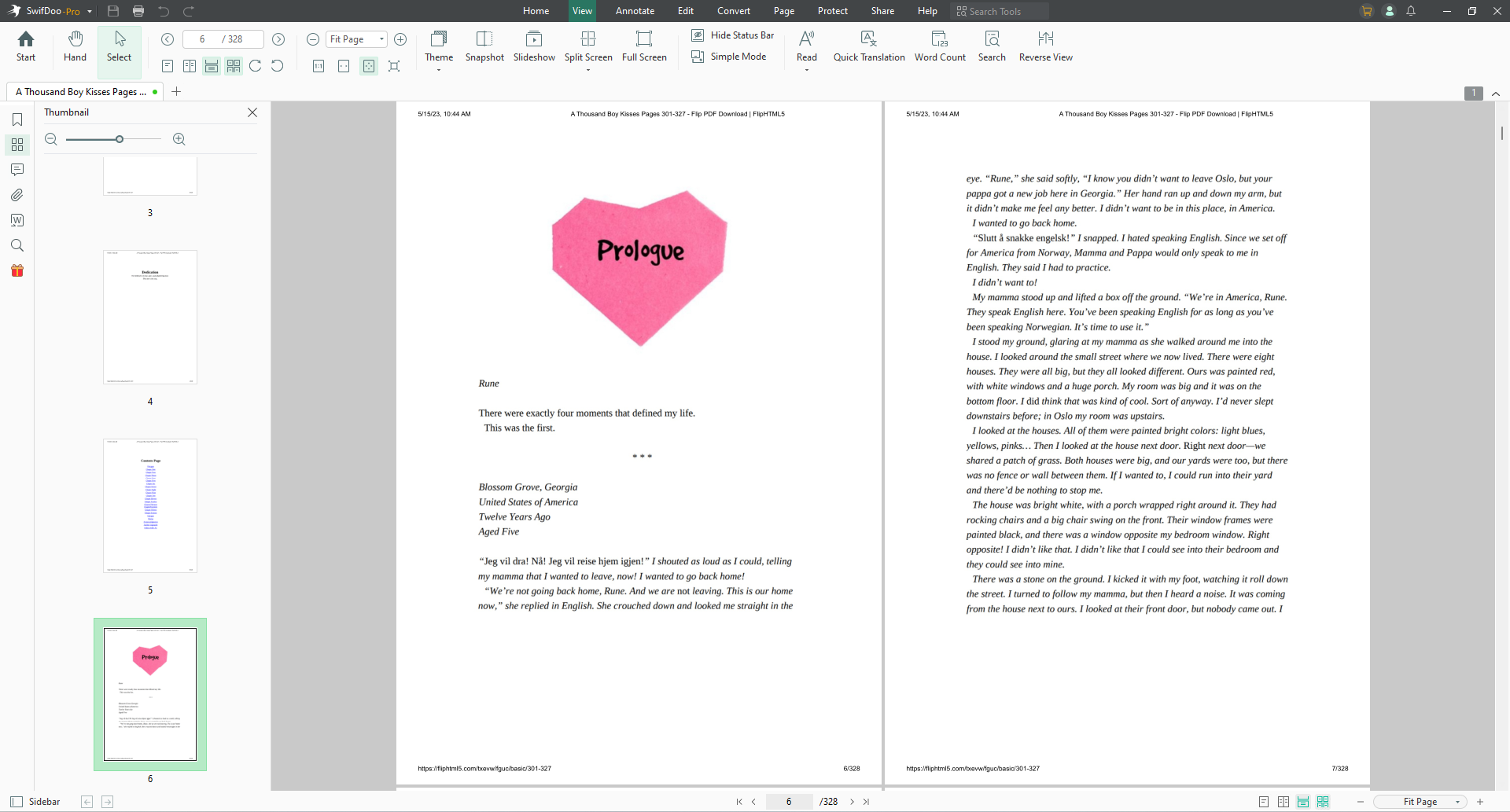Screen dimensions: 1510x812
Task: Click the gift box icon in sidebar
Action: click(x=17, y=270)
